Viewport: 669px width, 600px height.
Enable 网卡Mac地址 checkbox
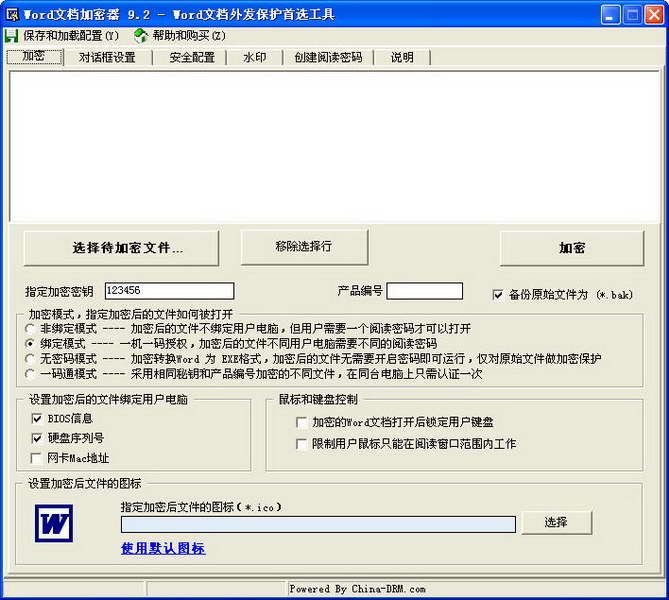click(x=37, y=458)
